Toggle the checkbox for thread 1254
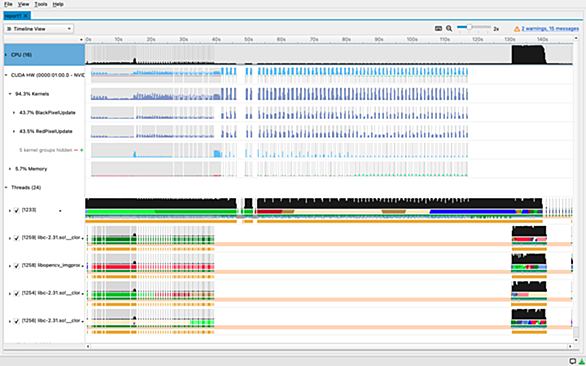Viewport: 586px width, 366px height. pyautogui.click(x=17, y=293)
